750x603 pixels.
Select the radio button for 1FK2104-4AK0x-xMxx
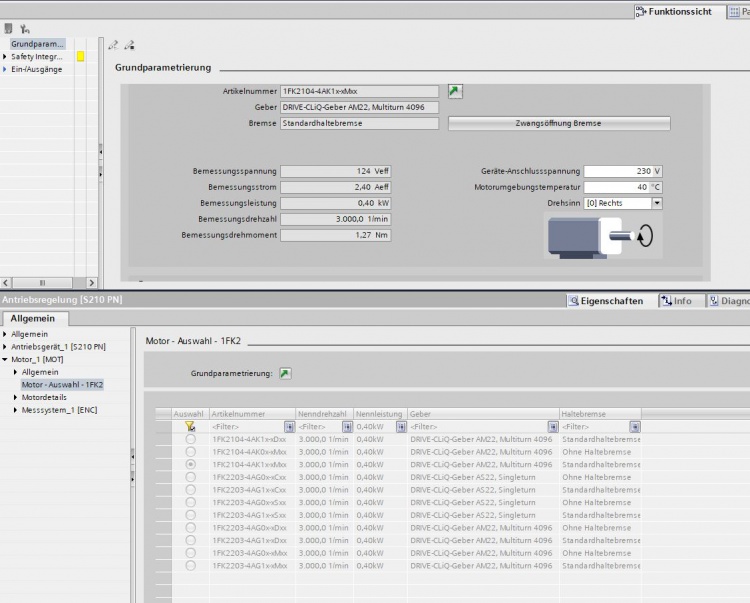tap(190, 452)
